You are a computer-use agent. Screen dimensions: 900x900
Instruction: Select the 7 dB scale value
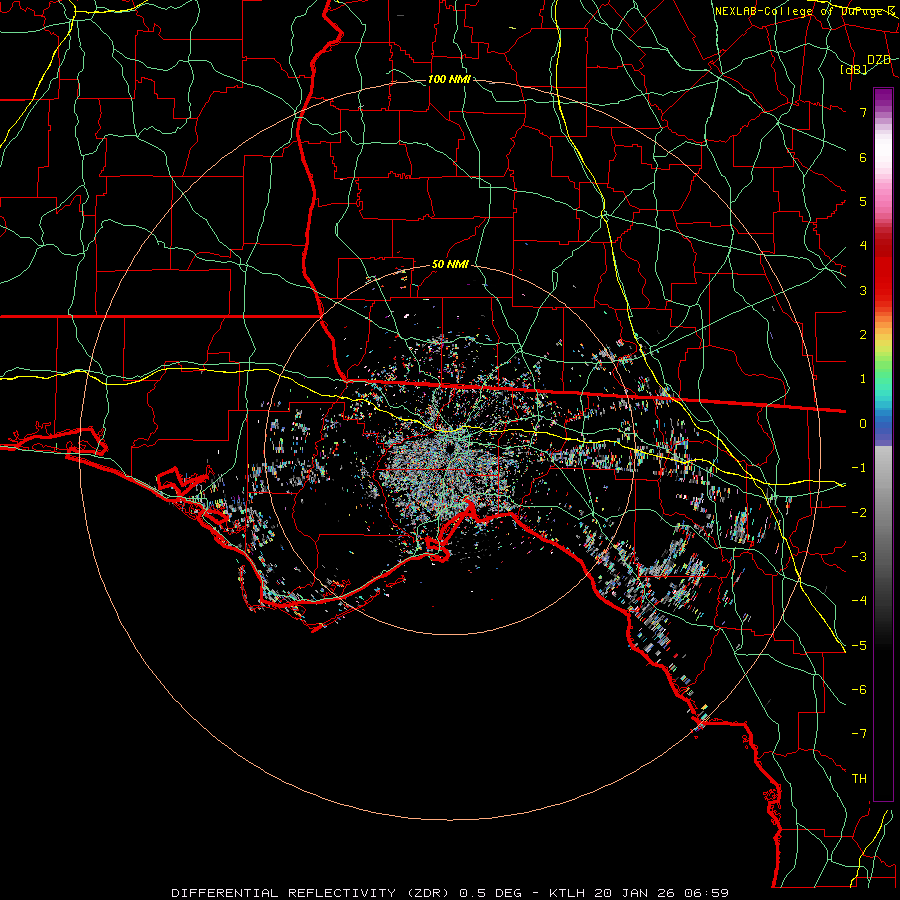click(x=863, y=112)
